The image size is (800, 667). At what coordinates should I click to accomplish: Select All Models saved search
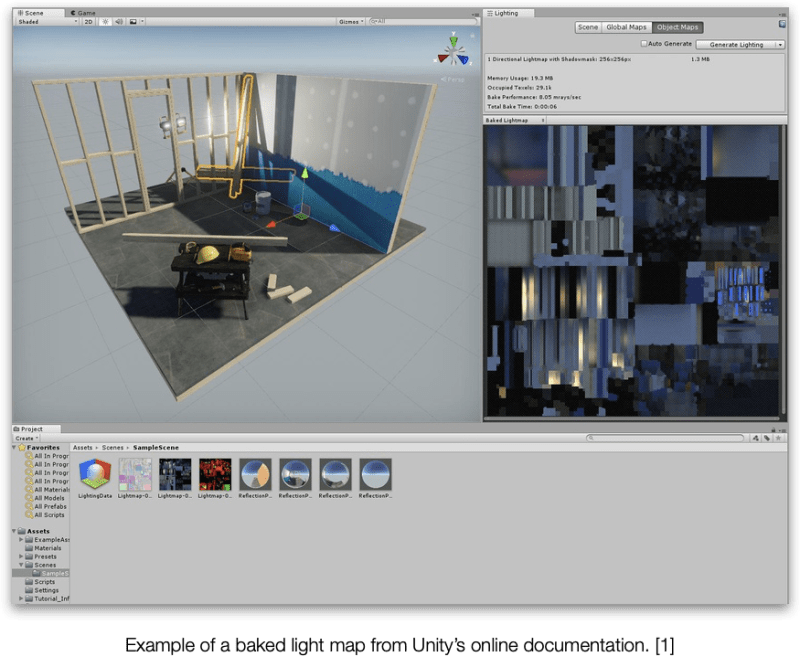coord(45,498)
